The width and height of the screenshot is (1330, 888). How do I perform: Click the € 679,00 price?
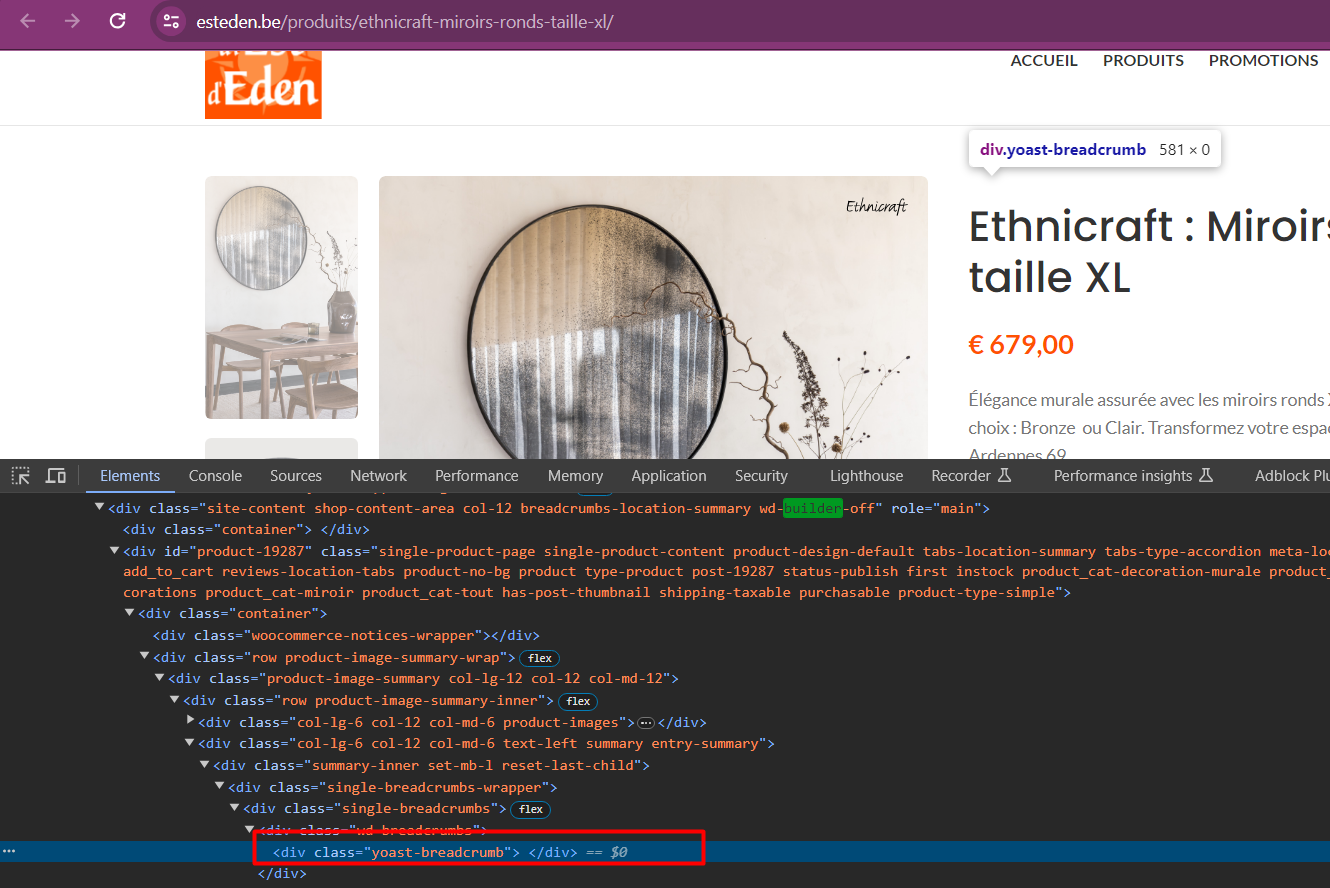tap(1021, 345)
